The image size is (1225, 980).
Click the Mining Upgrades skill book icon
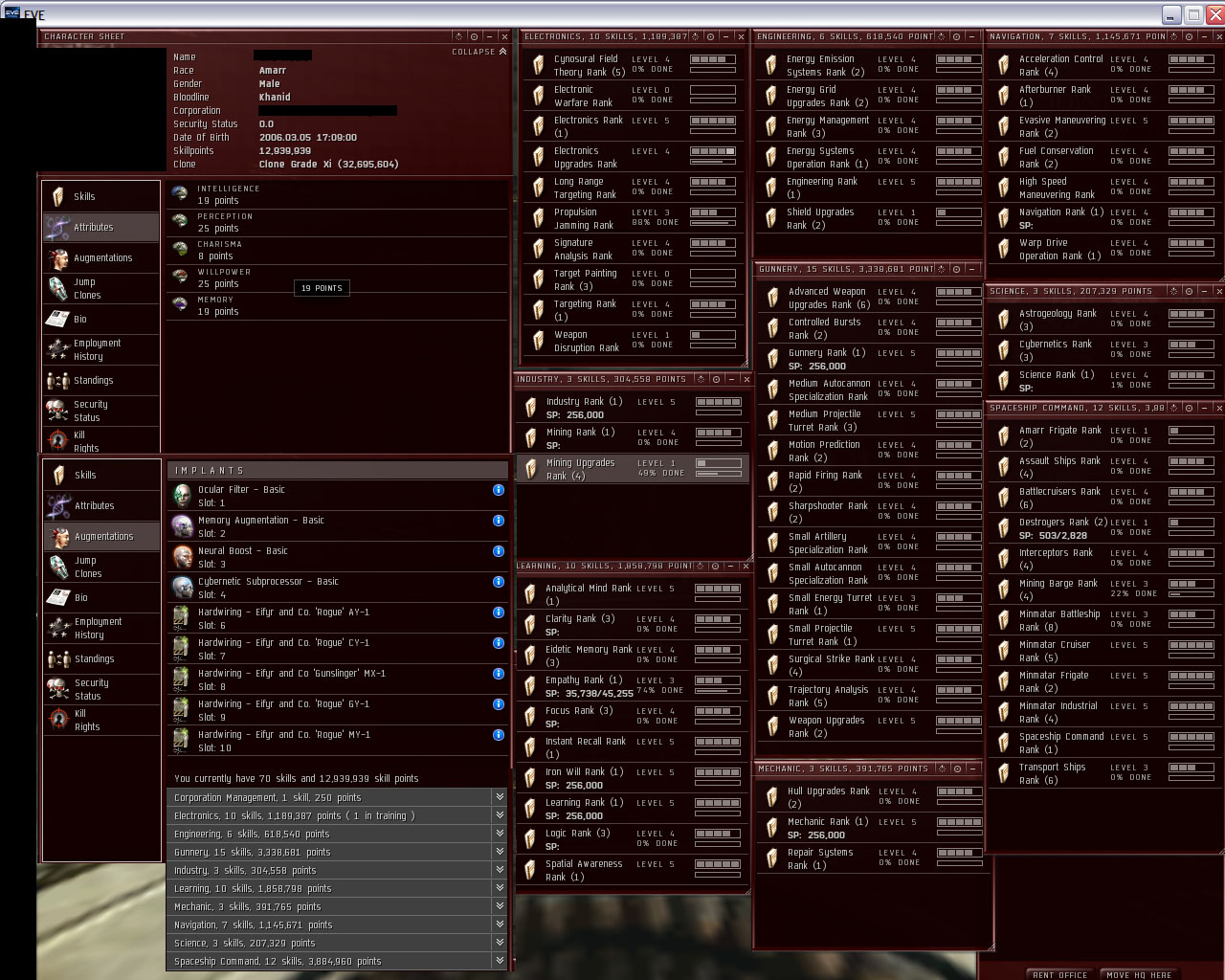(x=530, y=469)
